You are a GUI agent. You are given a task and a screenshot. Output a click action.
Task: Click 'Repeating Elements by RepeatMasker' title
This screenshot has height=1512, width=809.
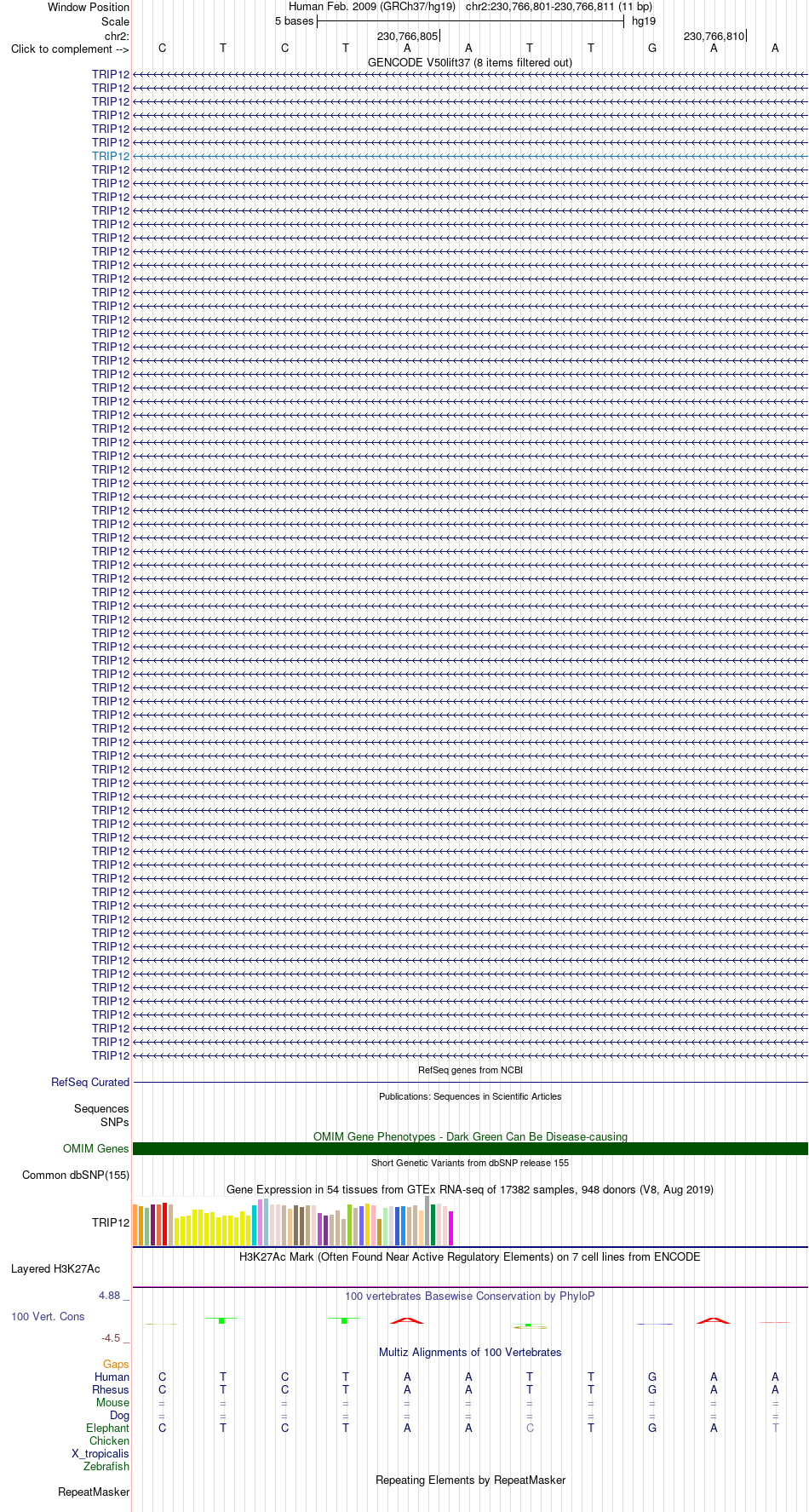click(x=470, y=1480)
